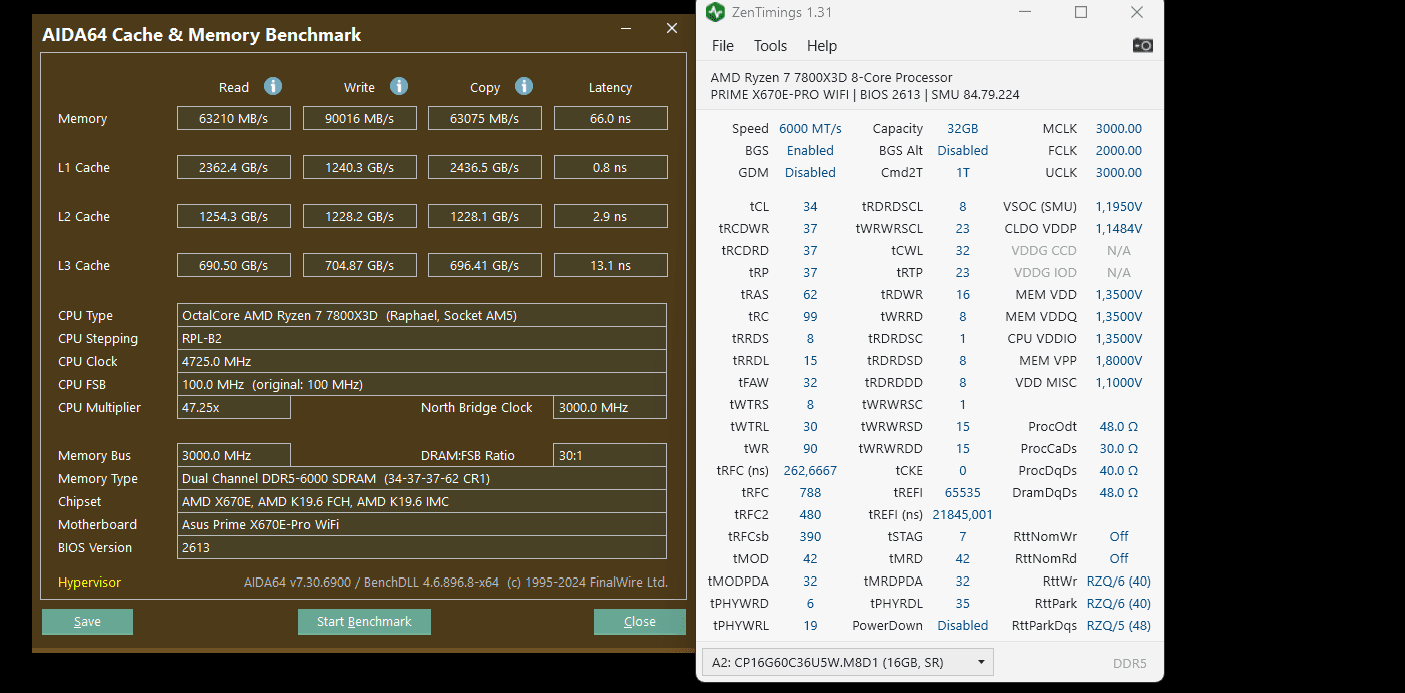Click DRAM:FSB Ratio value 30:1
This screenshot has height=693, width=1405.
(x=610, y=455)
